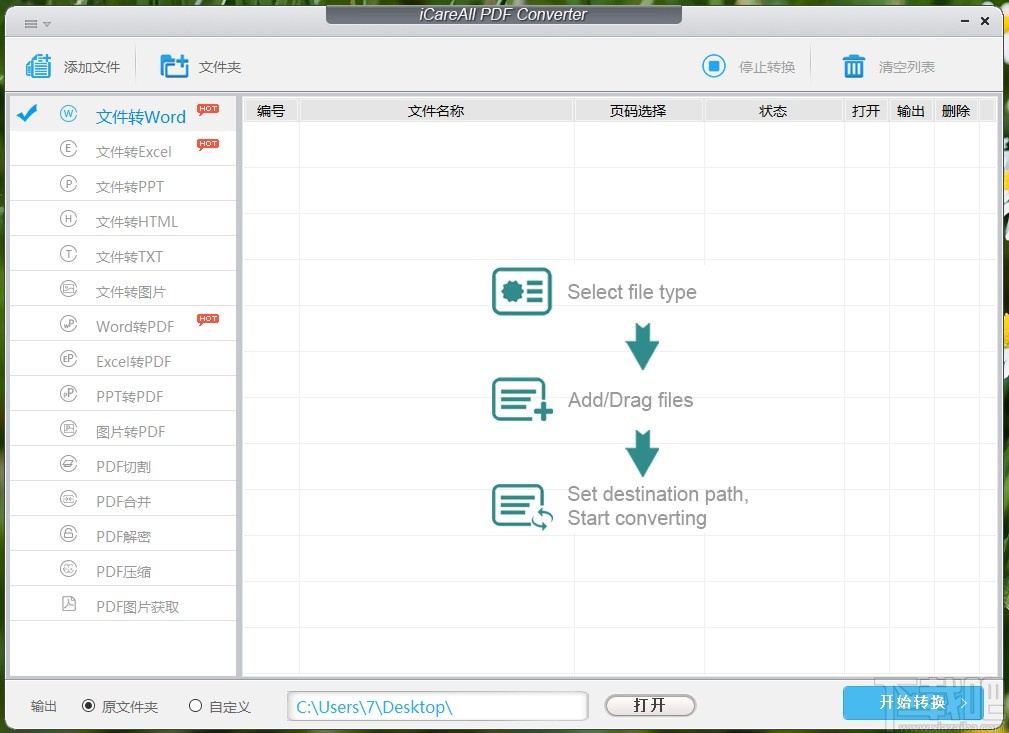Open the hamburger menu in the title bar
Image resolution: width=1009 pixels, height=733 pixels.
tap(37, 24)
